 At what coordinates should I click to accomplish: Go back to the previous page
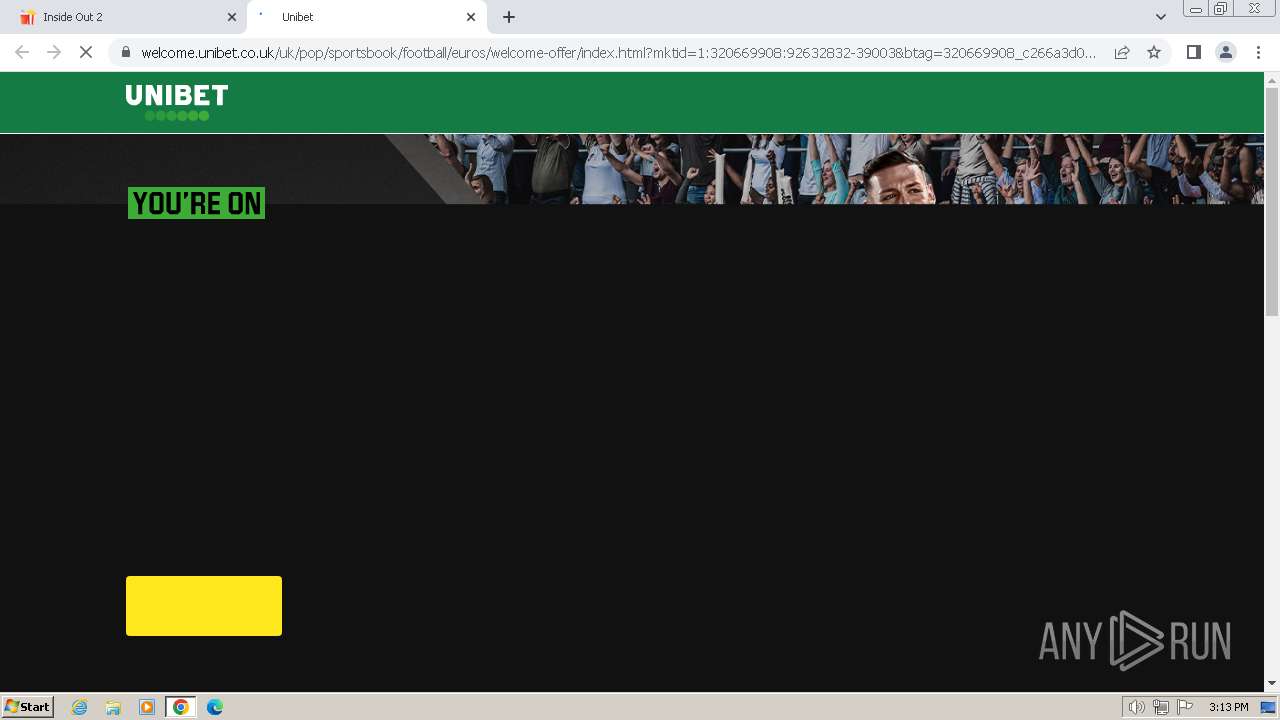[x=22, y=52]
